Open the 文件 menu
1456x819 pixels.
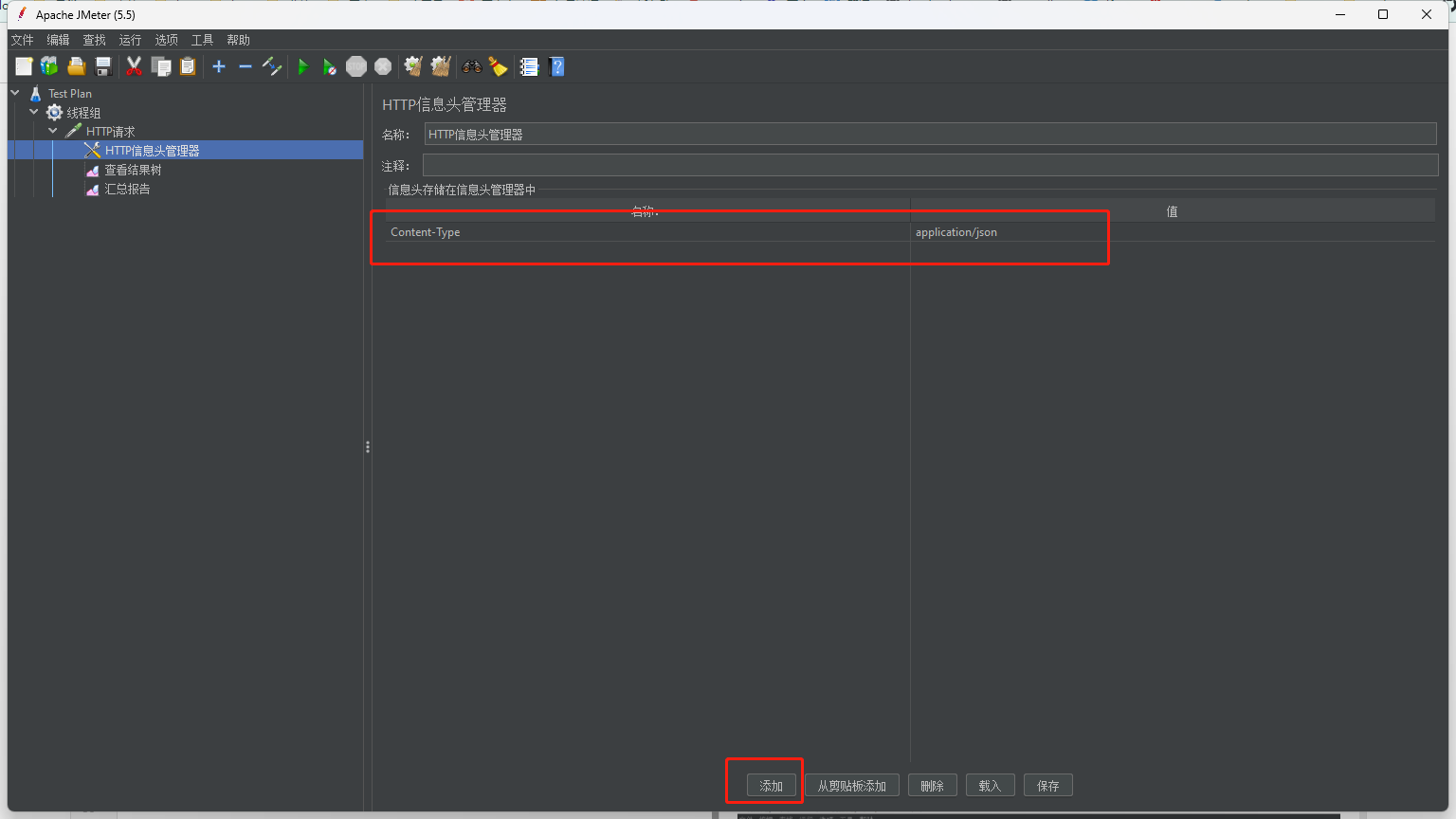(x=22, y=40)
